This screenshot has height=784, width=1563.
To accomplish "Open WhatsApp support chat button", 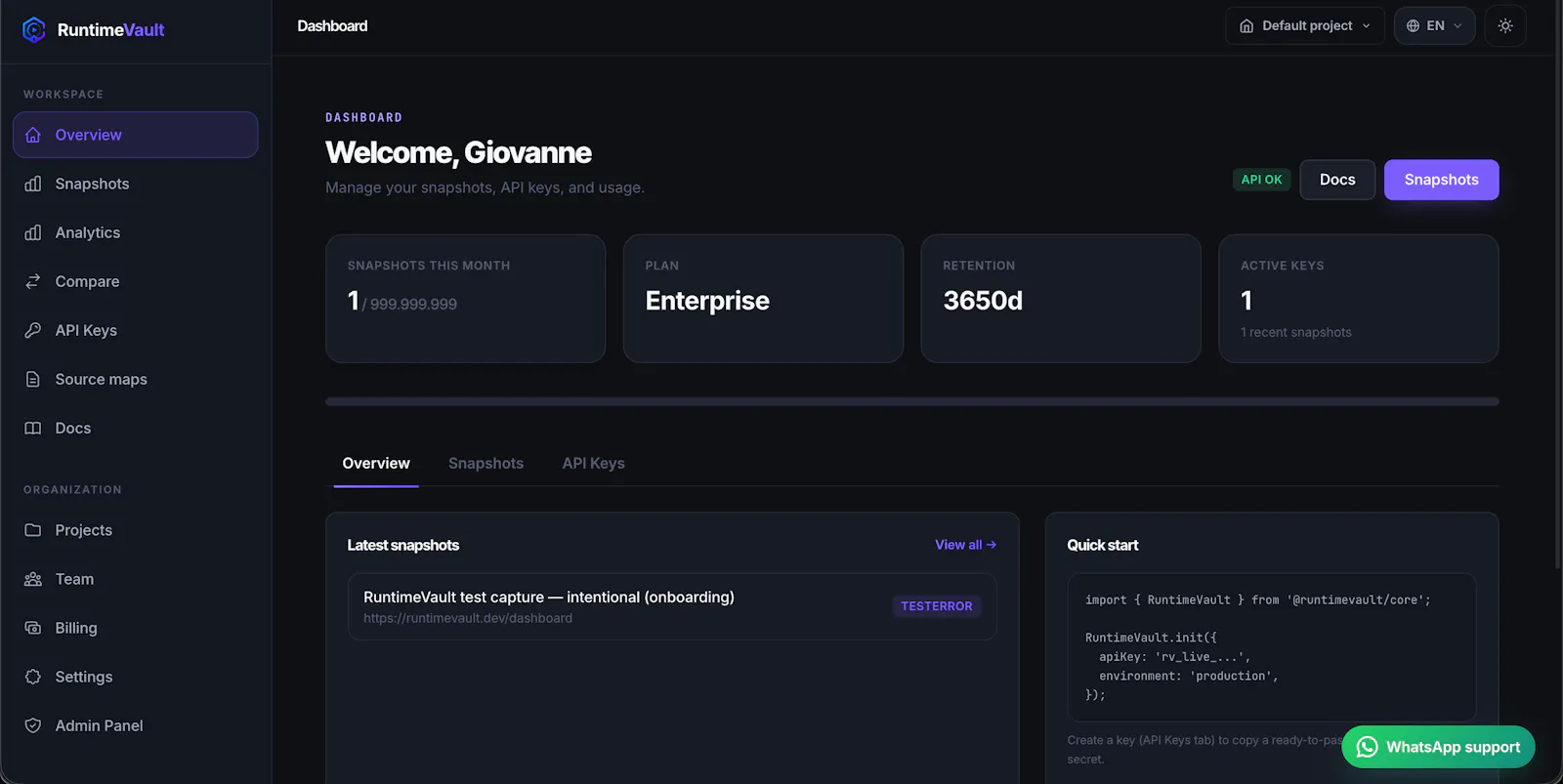I will pyautogui.click(x=1438, y=747).
